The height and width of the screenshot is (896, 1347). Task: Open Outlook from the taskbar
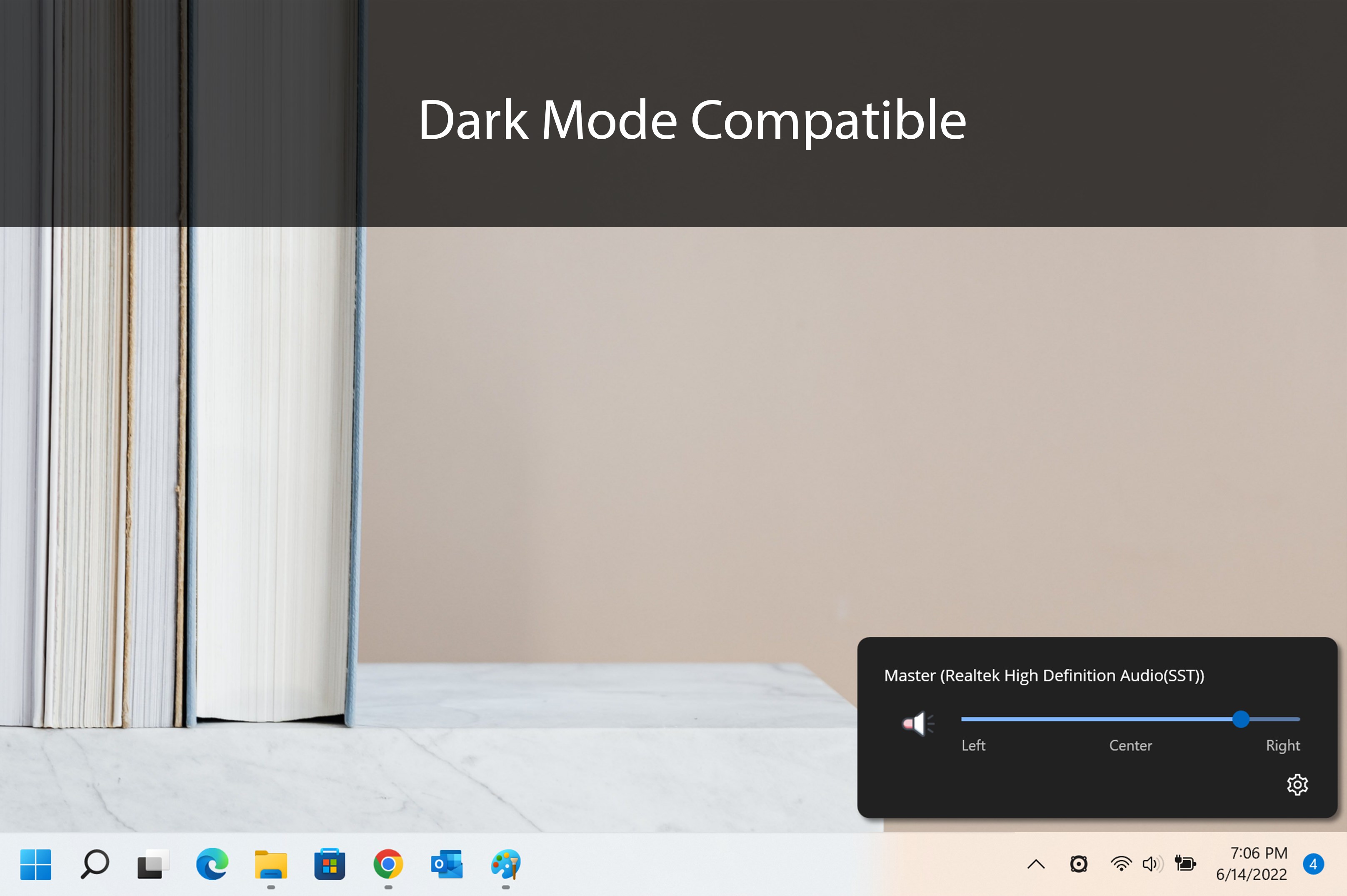point(447,864)
